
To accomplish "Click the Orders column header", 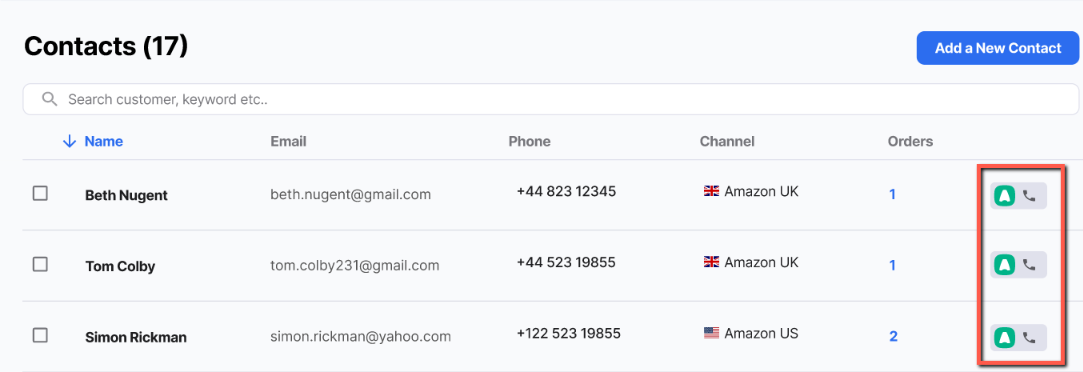I will [x=910, y=141].
